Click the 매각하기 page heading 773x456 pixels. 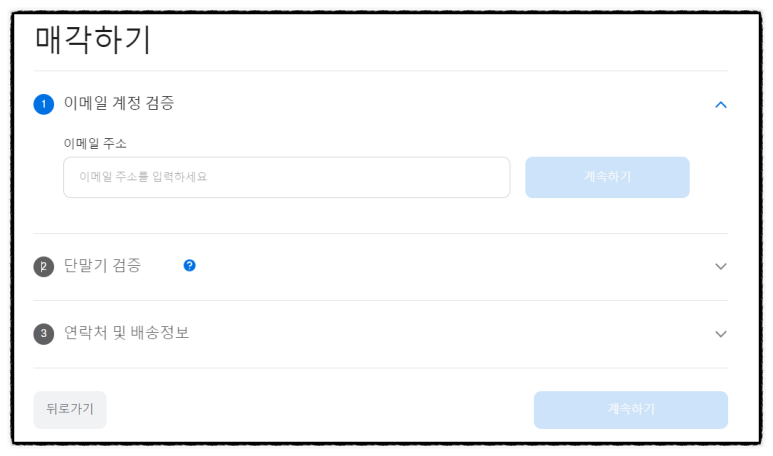coord(93,39)
